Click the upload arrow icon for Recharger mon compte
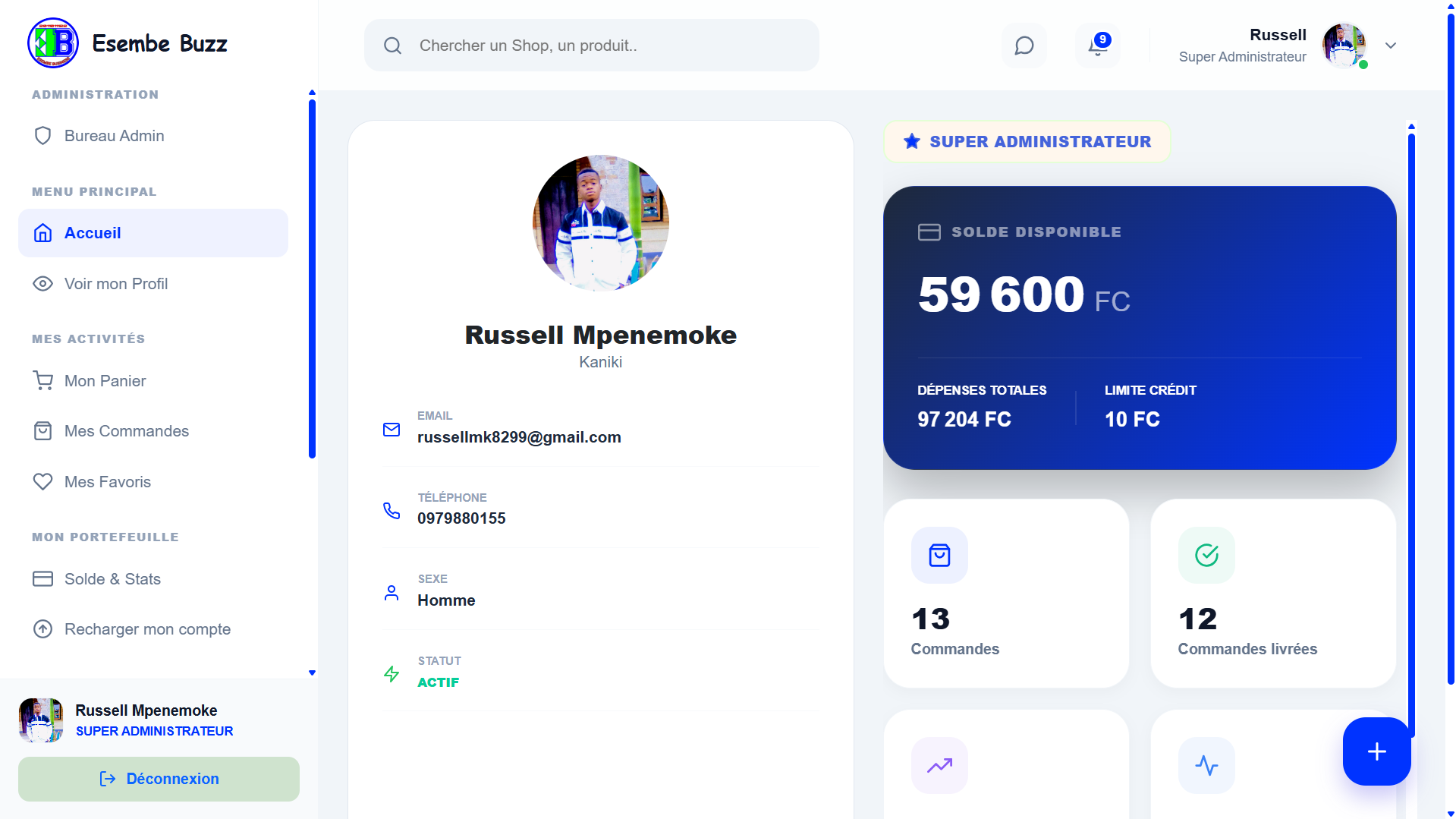 [43, 629]
